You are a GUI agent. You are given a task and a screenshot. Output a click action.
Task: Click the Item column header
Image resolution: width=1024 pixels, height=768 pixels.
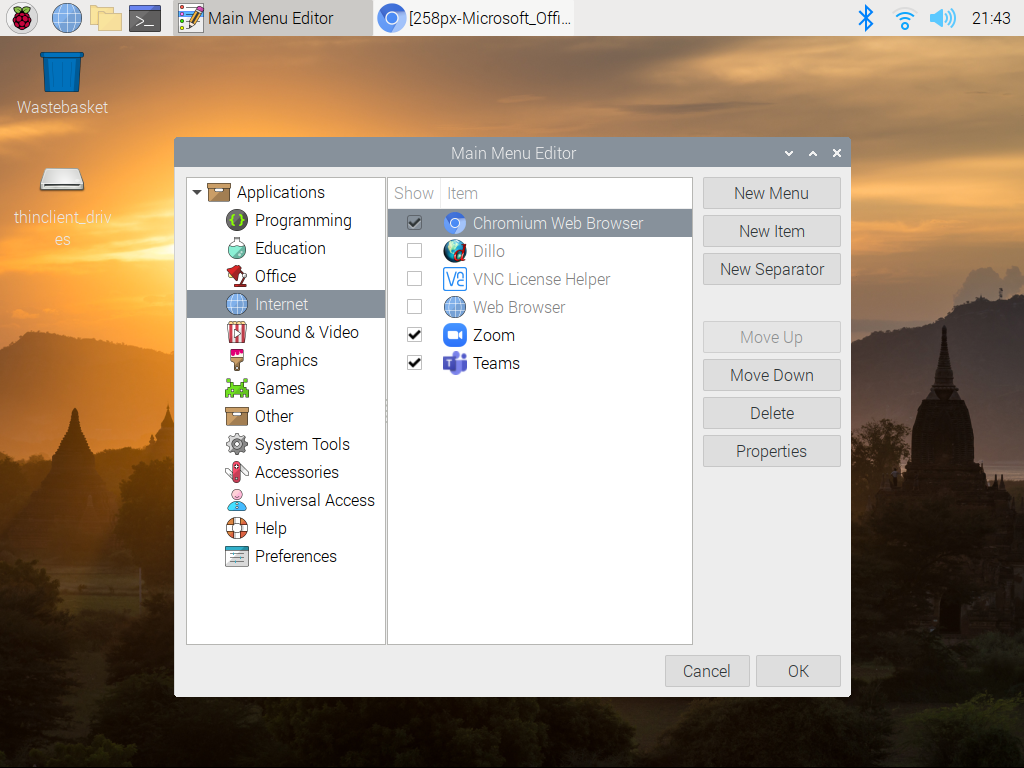tap(566, 193)
